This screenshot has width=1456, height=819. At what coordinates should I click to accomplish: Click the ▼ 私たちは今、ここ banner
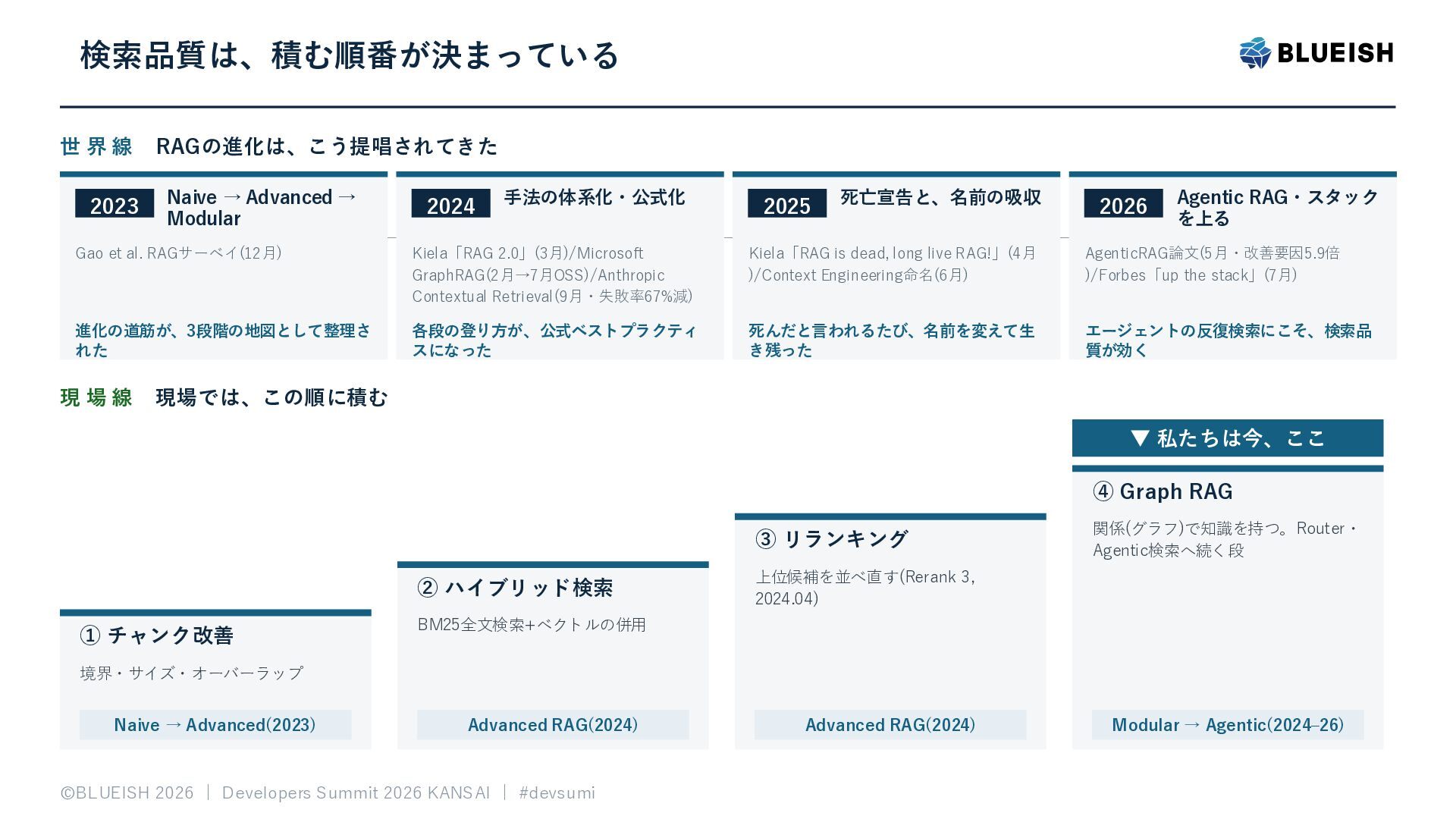pyautogui.click(x=1228, y=438)
